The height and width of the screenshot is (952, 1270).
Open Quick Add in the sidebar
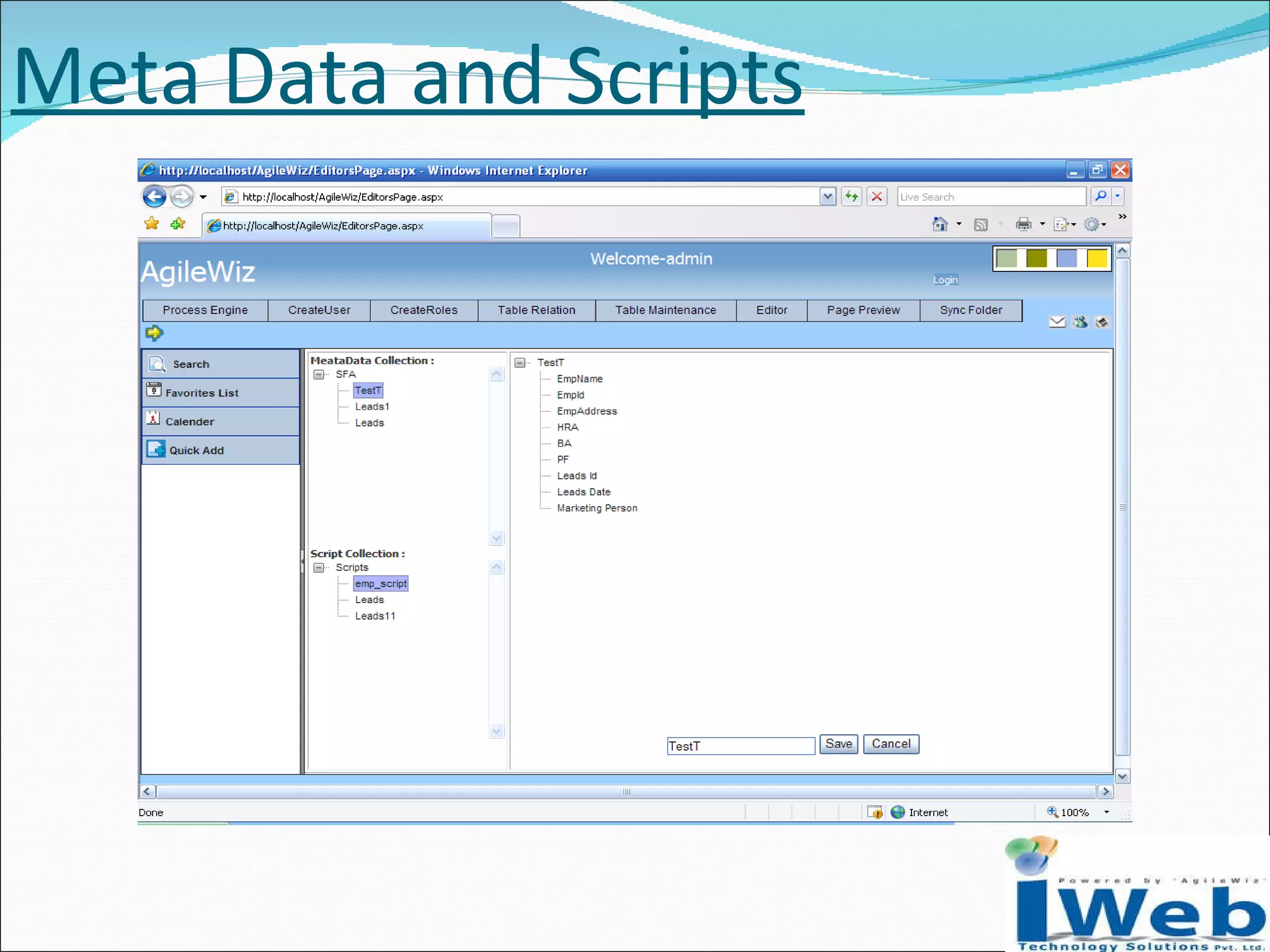click(221, 451)
